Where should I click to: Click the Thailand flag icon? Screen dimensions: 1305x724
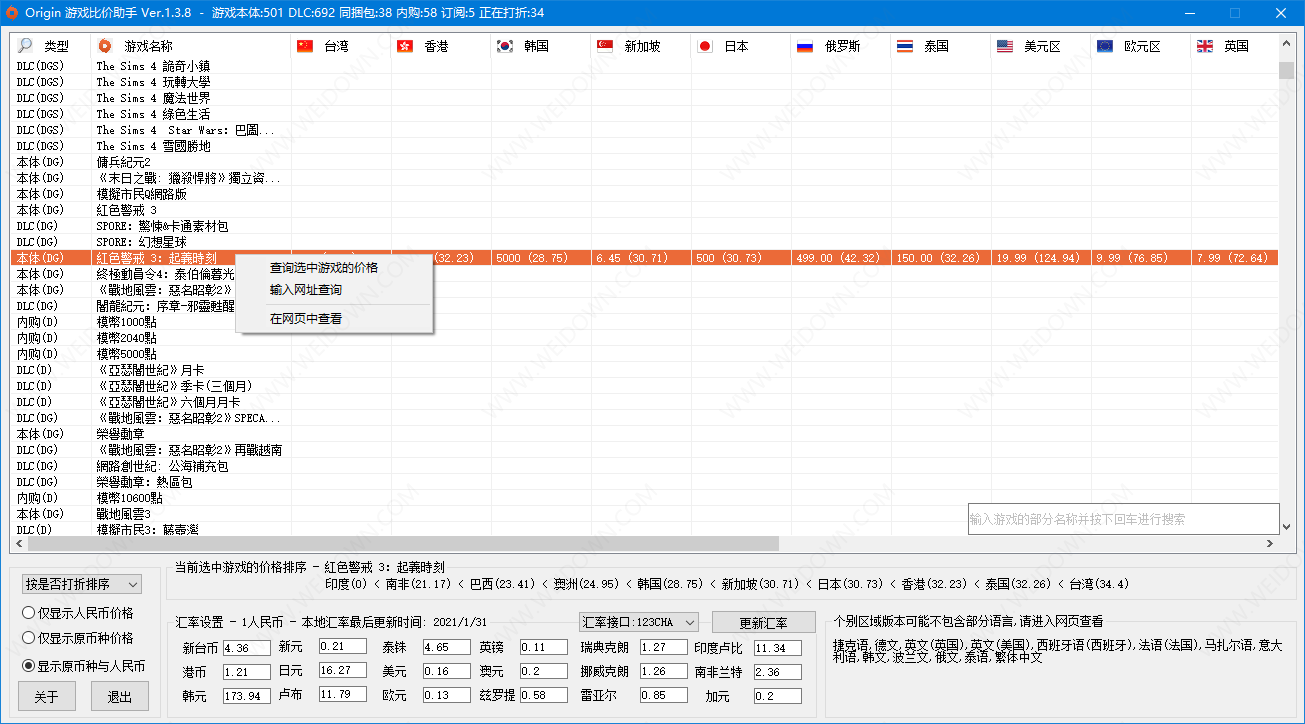tap(905, 46)
